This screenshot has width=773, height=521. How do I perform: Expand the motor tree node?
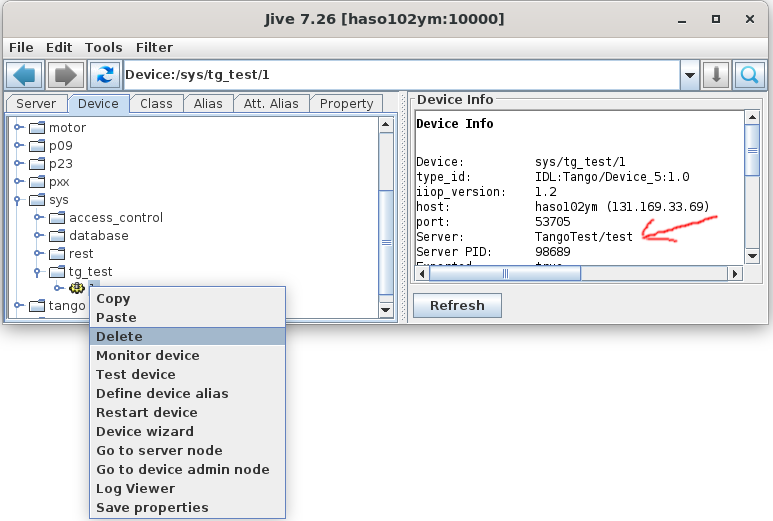[x=18, y=127]
